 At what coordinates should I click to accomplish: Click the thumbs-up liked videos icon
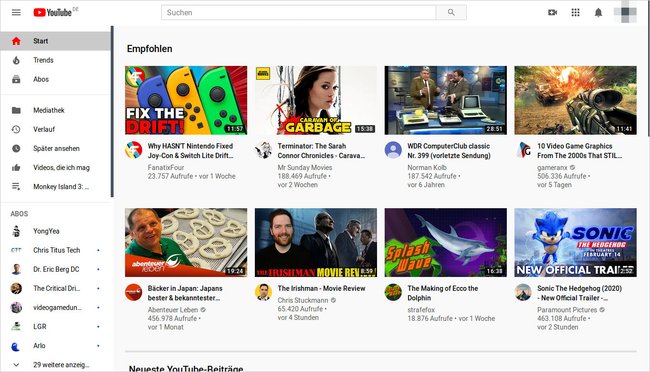pos(16,168)
